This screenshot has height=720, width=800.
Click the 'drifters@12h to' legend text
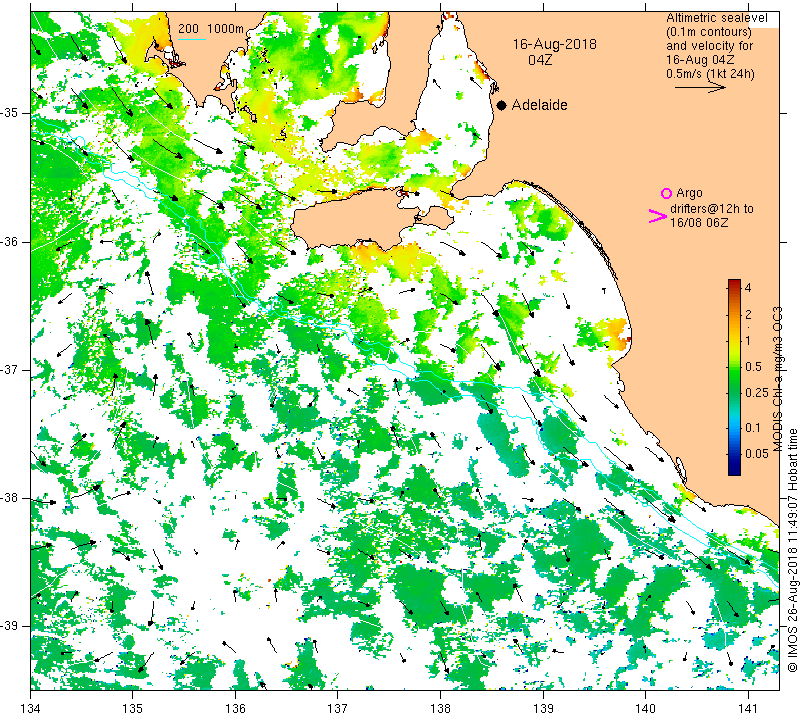(x=712, y=209)
